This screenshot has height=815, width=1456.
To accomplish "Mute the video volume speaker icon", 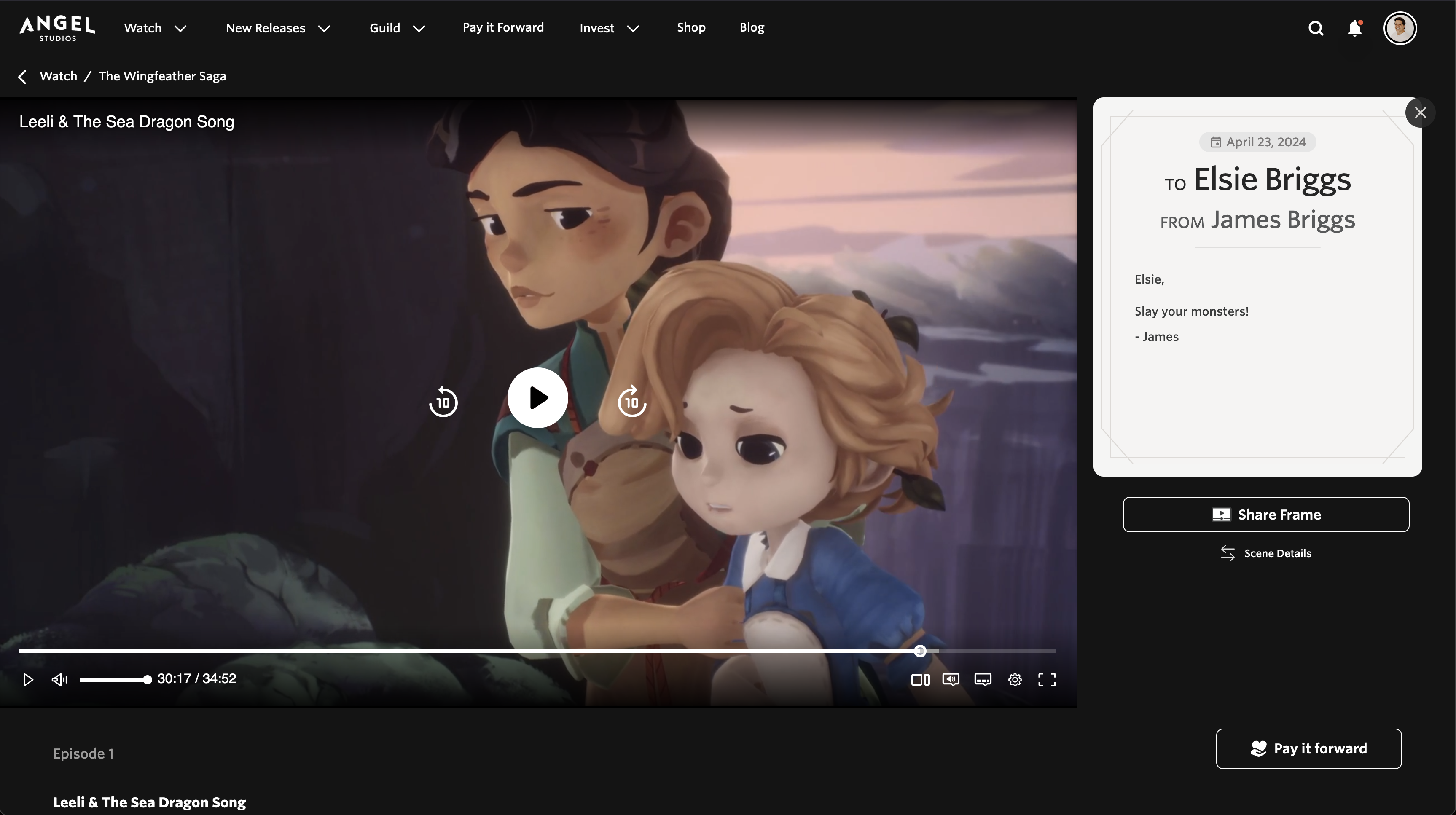I will (x=59, y=679).
